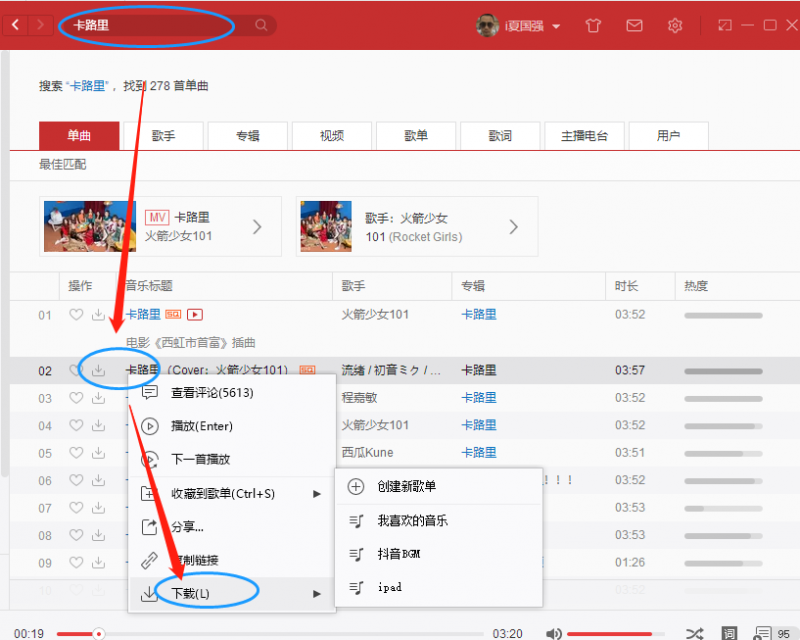Download song in row 06
Screen dimensions: 800x640
[x=98, y=480]
